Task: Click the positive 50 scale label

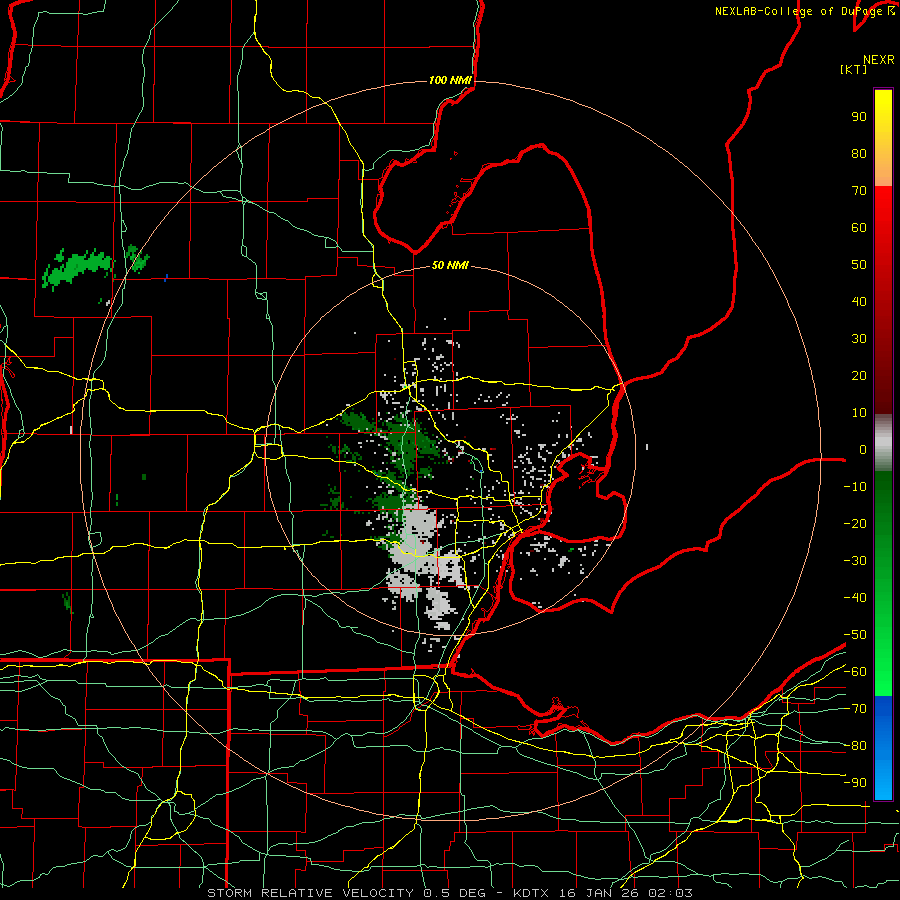Action: pos(859,264)
